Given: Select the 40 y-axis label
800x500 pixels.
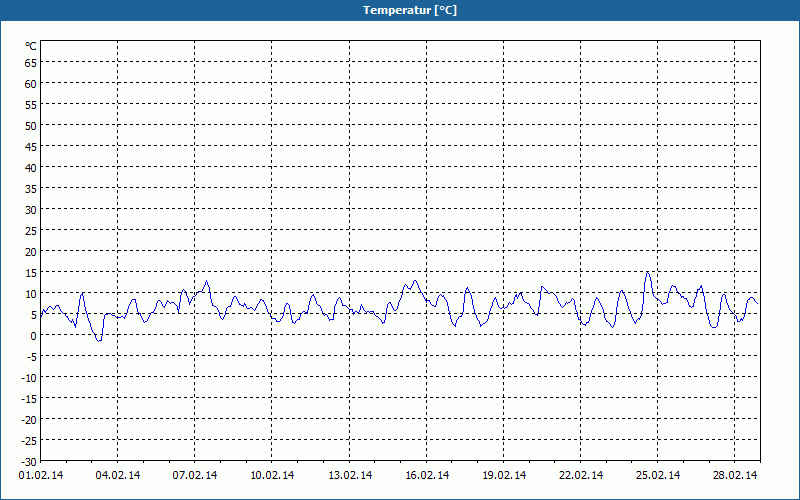Looking at the screenshot, I should [31, 168].
